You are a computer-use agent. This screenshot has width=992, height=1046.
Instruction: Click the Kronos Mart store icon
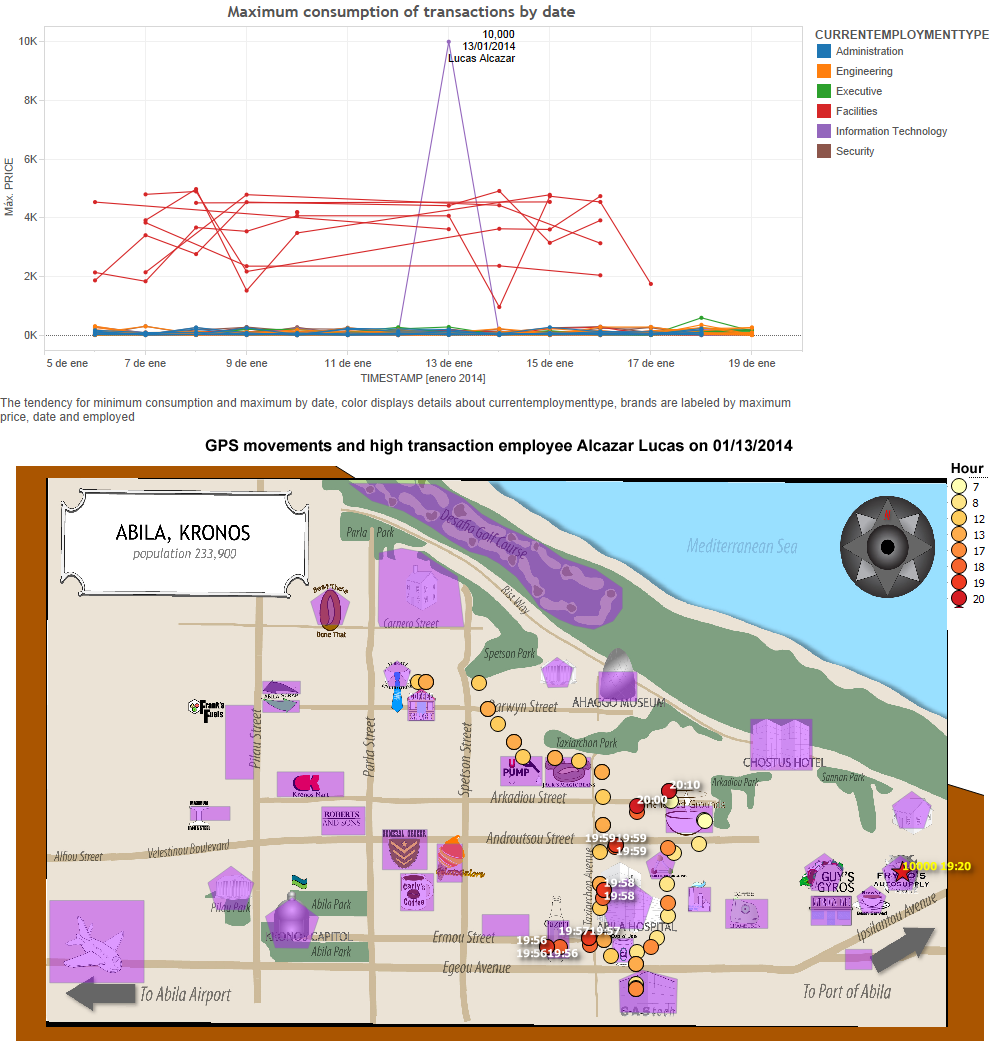coord(310,784)
